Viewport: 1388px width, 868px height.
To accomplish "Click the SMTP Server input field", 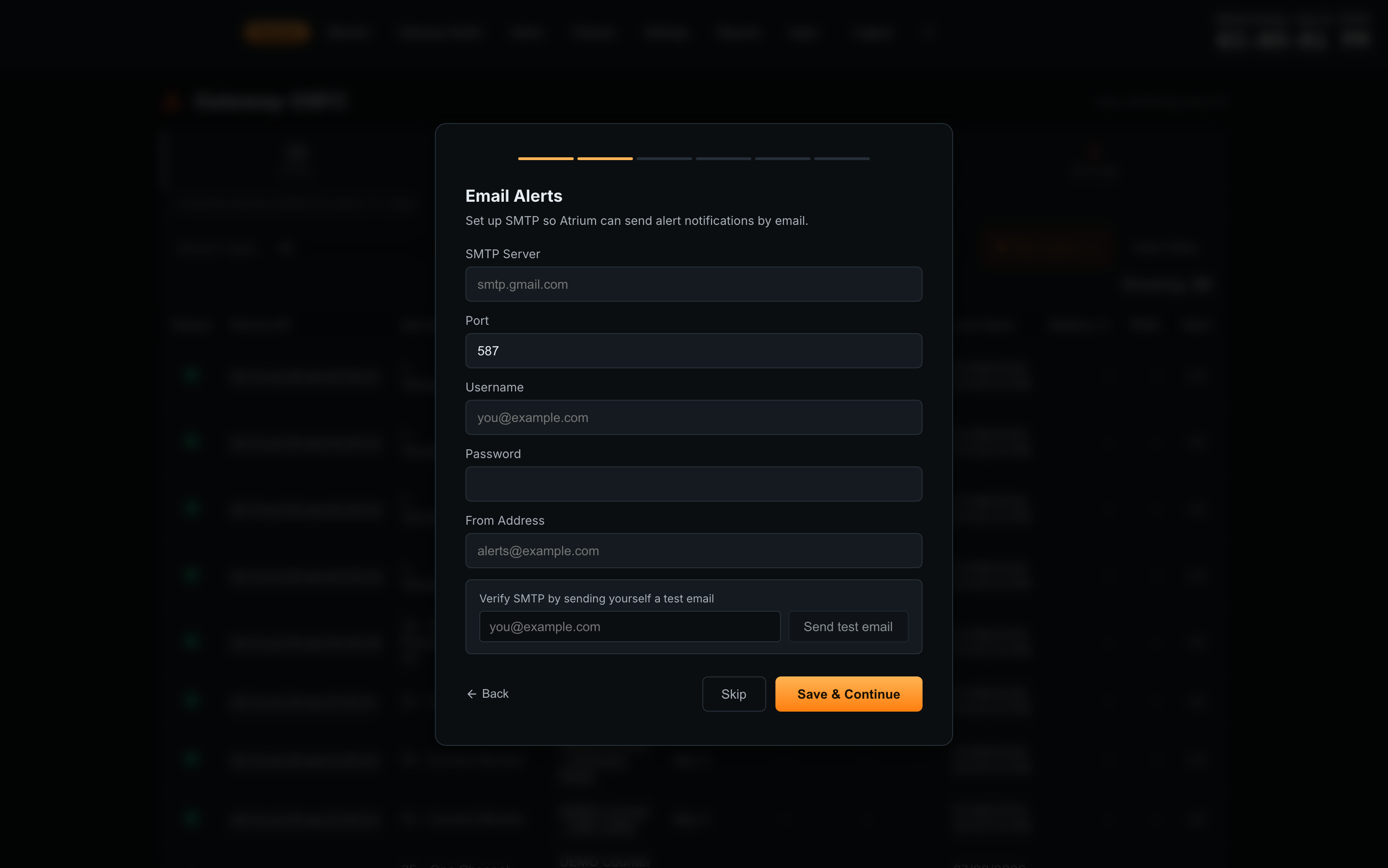I will 694,284.
